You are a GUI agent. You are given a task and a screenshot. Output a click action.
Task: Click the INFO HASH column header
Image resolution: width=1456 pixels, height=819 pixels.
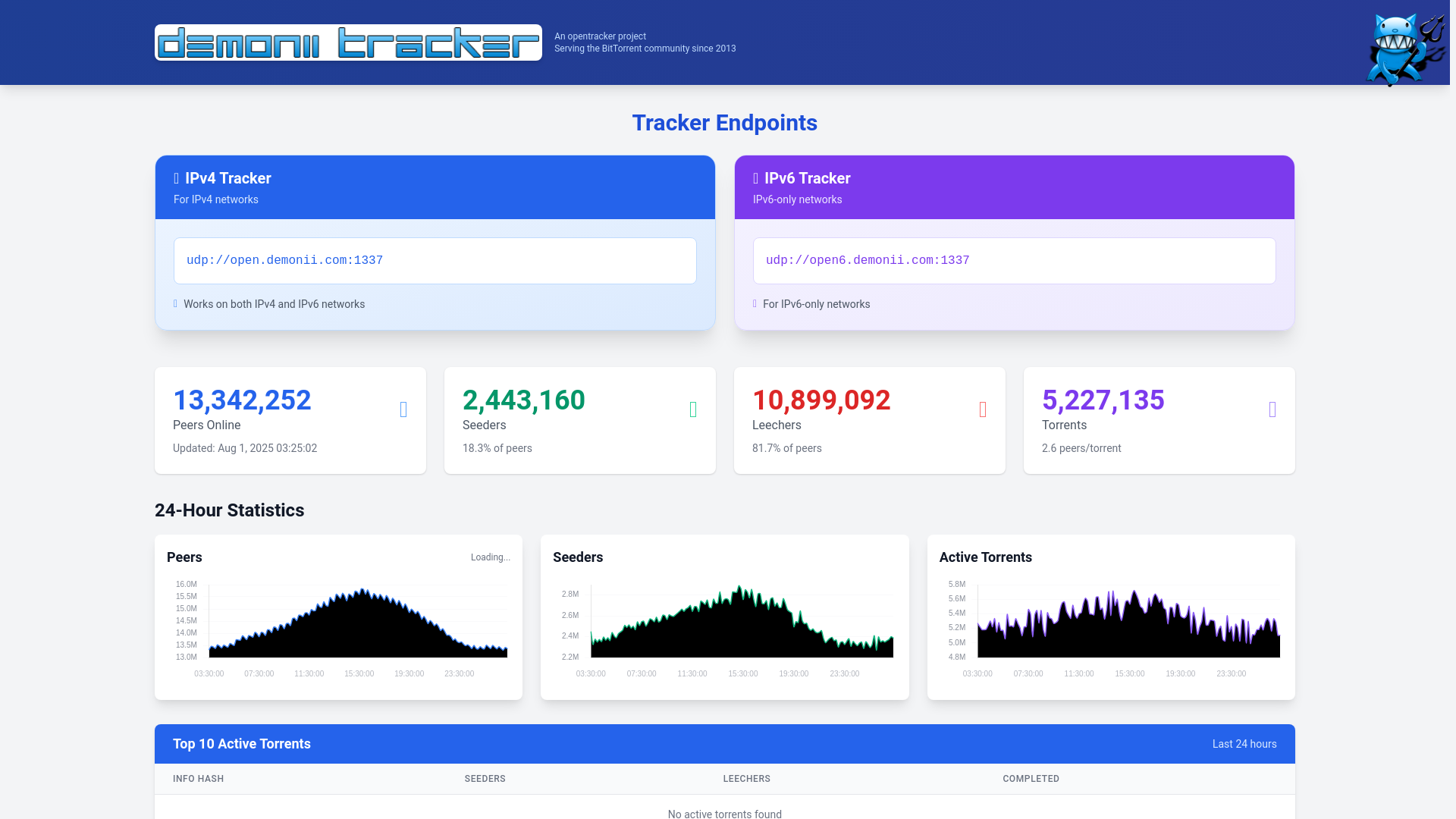click(199, 779)
